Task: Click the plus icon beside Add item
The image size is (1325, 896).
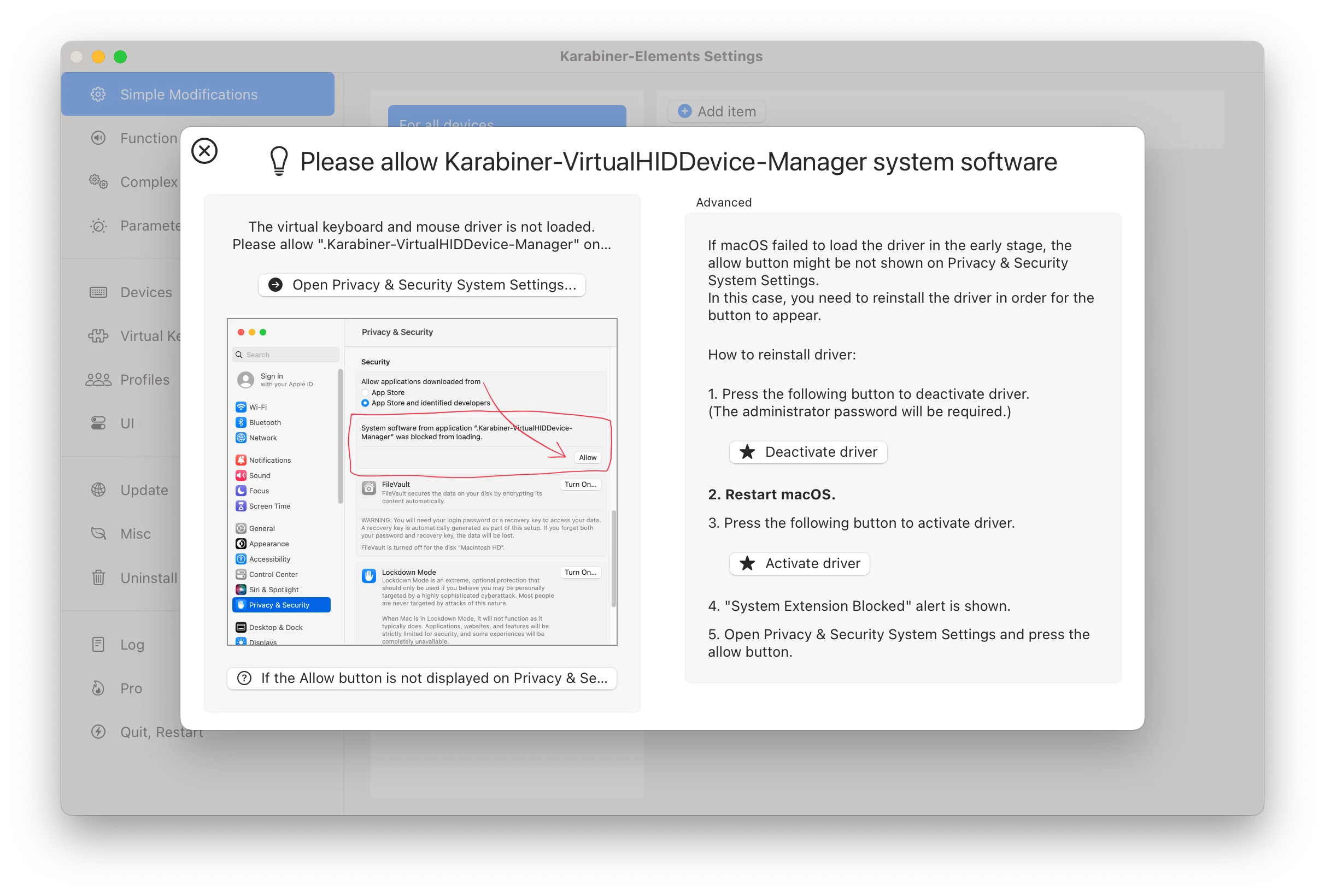Action: [685, 111]
